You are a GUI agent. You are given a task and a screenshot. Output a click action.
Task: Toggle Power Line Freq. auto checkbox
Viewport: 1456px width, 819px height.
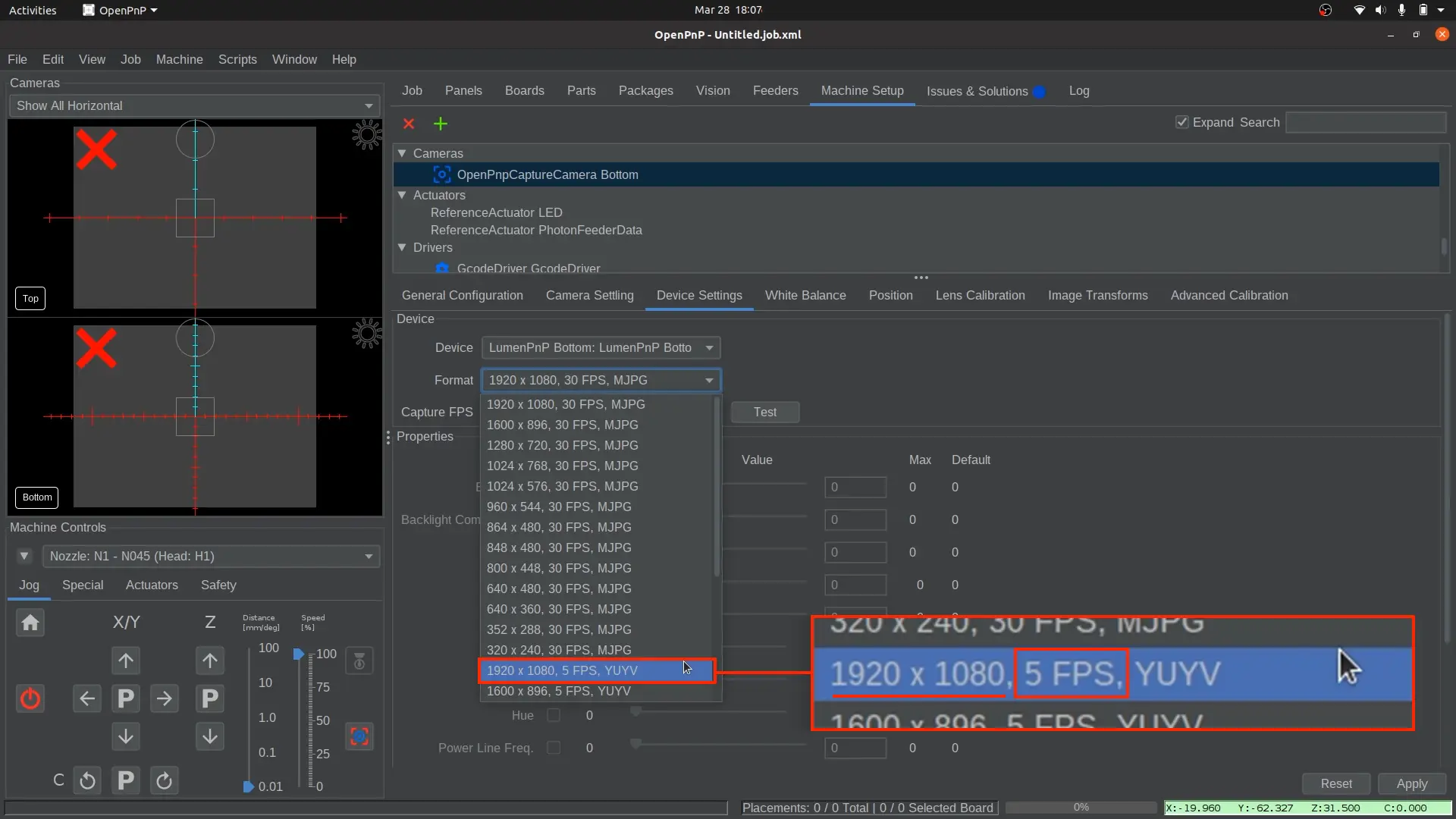554,748
